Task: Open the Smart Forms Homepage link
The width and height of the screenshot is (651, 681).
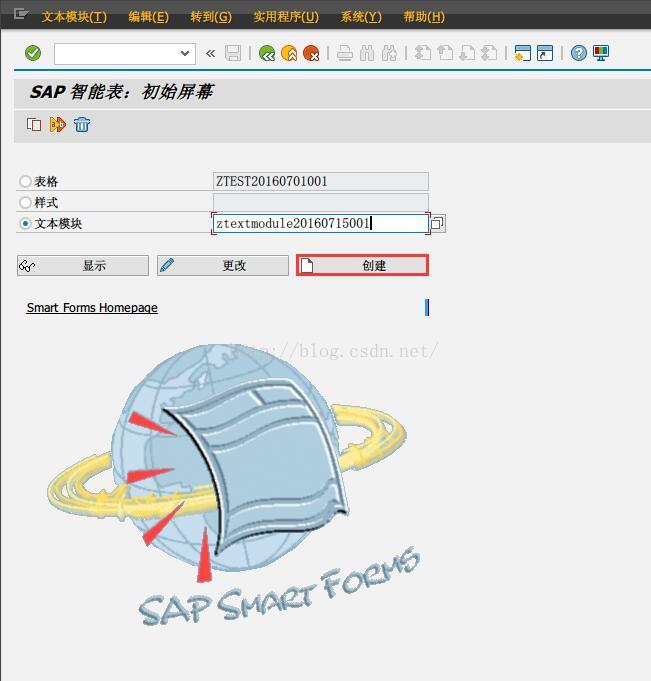Action: (92, 307)
